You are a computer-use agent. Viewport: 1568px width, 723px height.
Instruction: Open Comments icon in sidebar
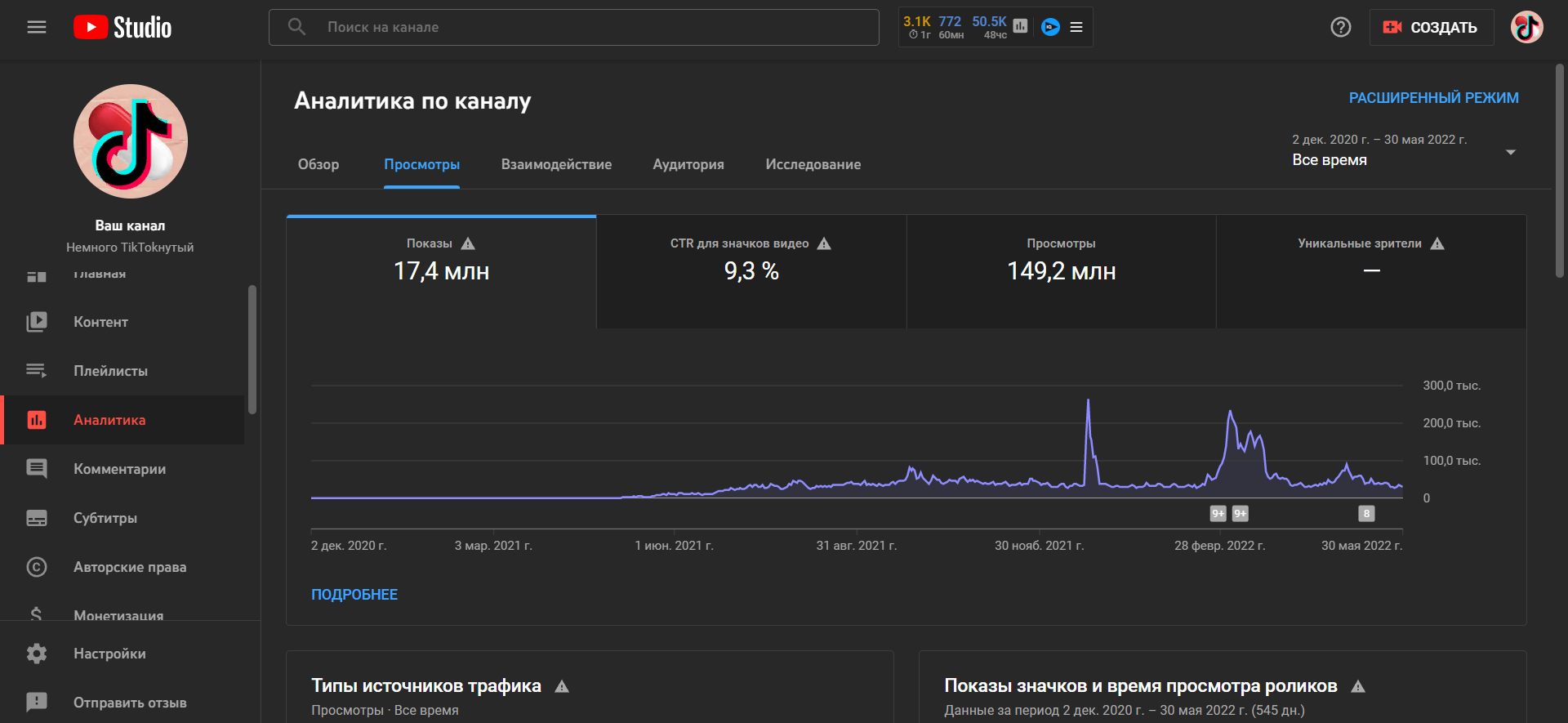[37, 469]
